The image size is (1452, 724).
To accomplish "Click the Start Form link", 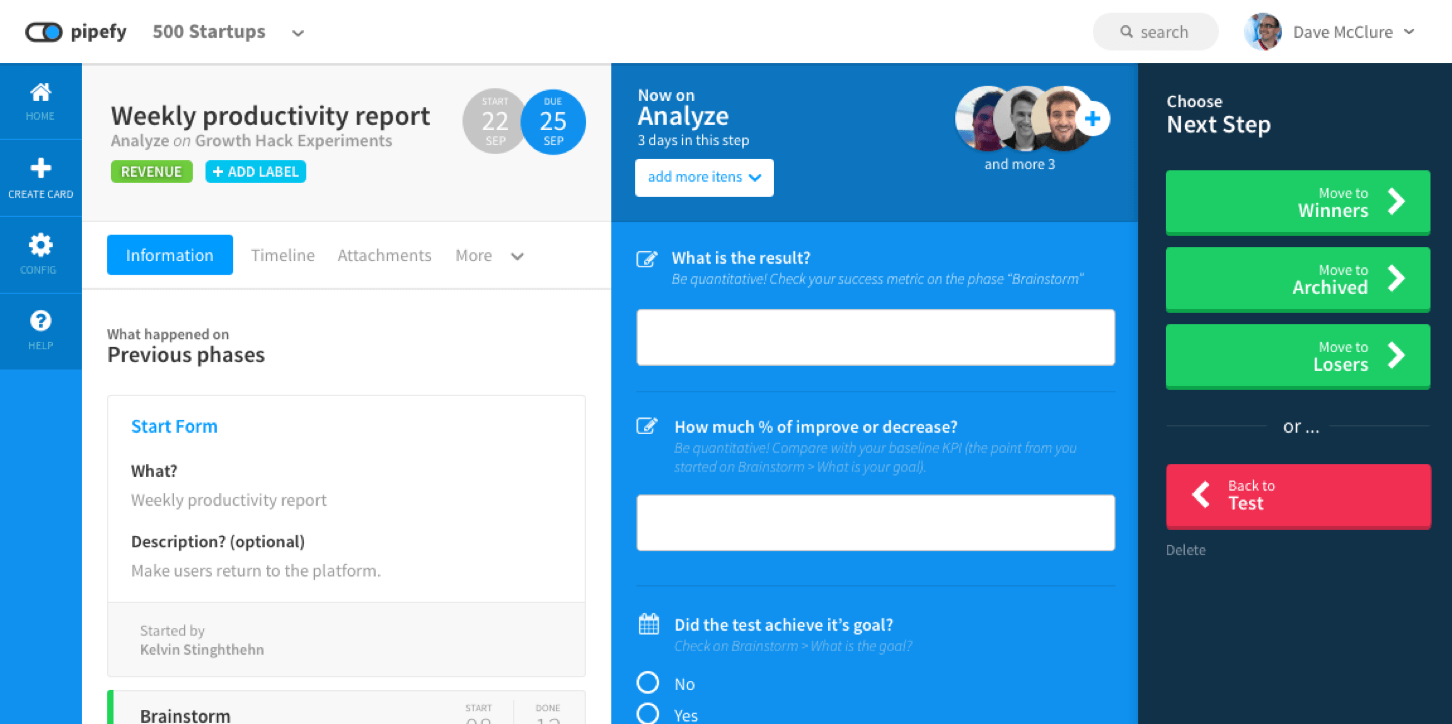I will (x=174, y=426).
